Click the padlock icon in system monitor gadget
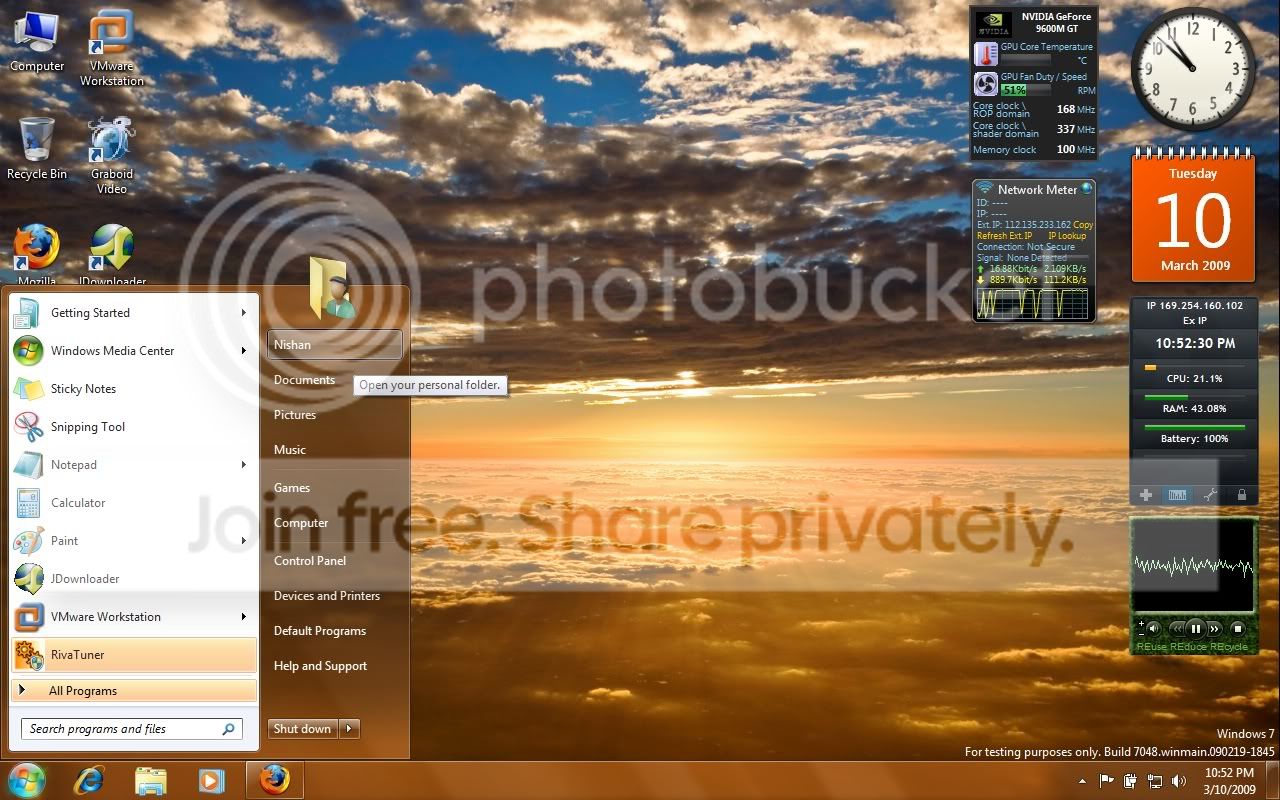Viewport: 1280px width, 800px height. 1242,495
